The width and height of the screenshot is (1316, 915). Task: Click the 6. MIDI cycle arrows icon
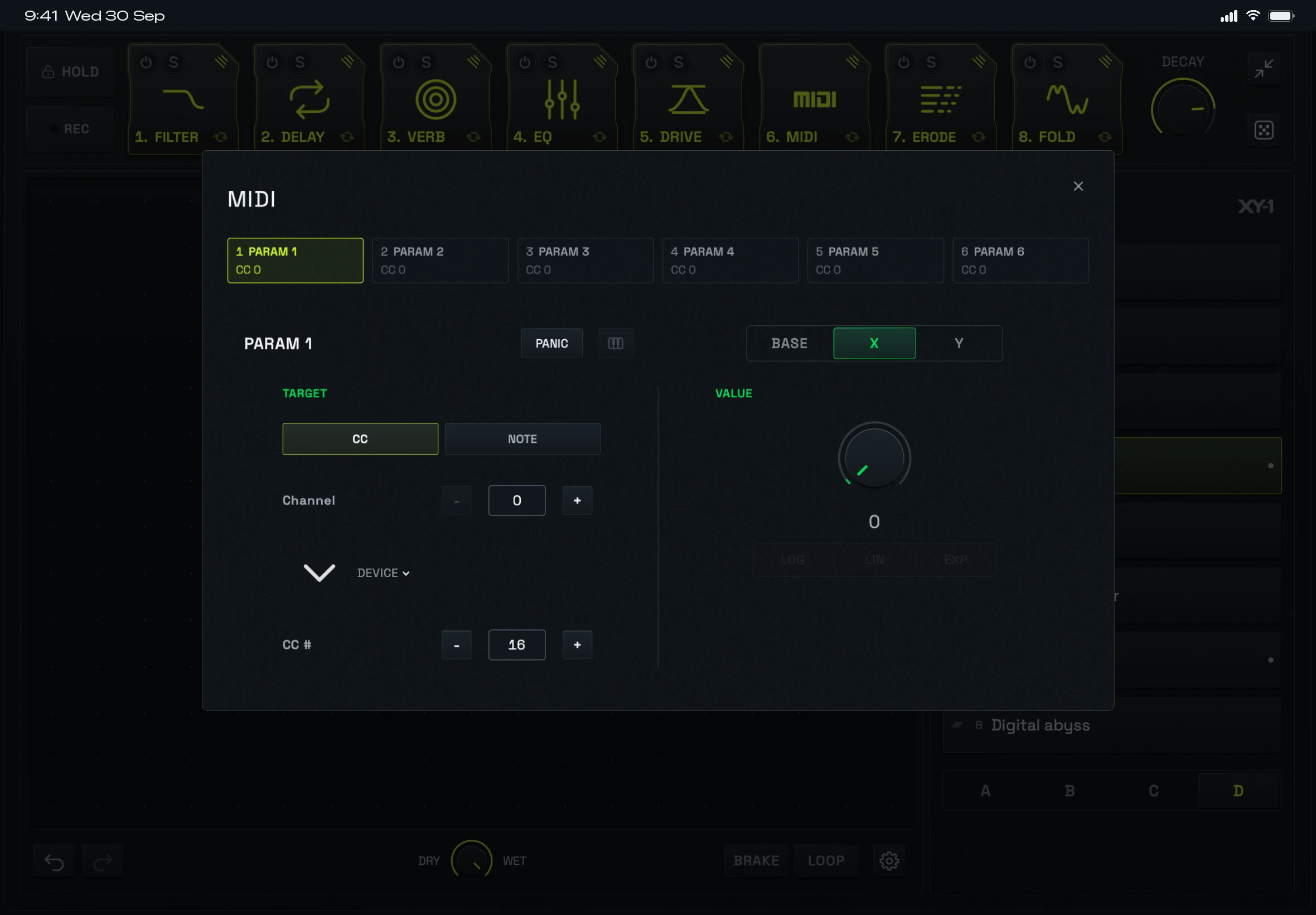[853, 137]
